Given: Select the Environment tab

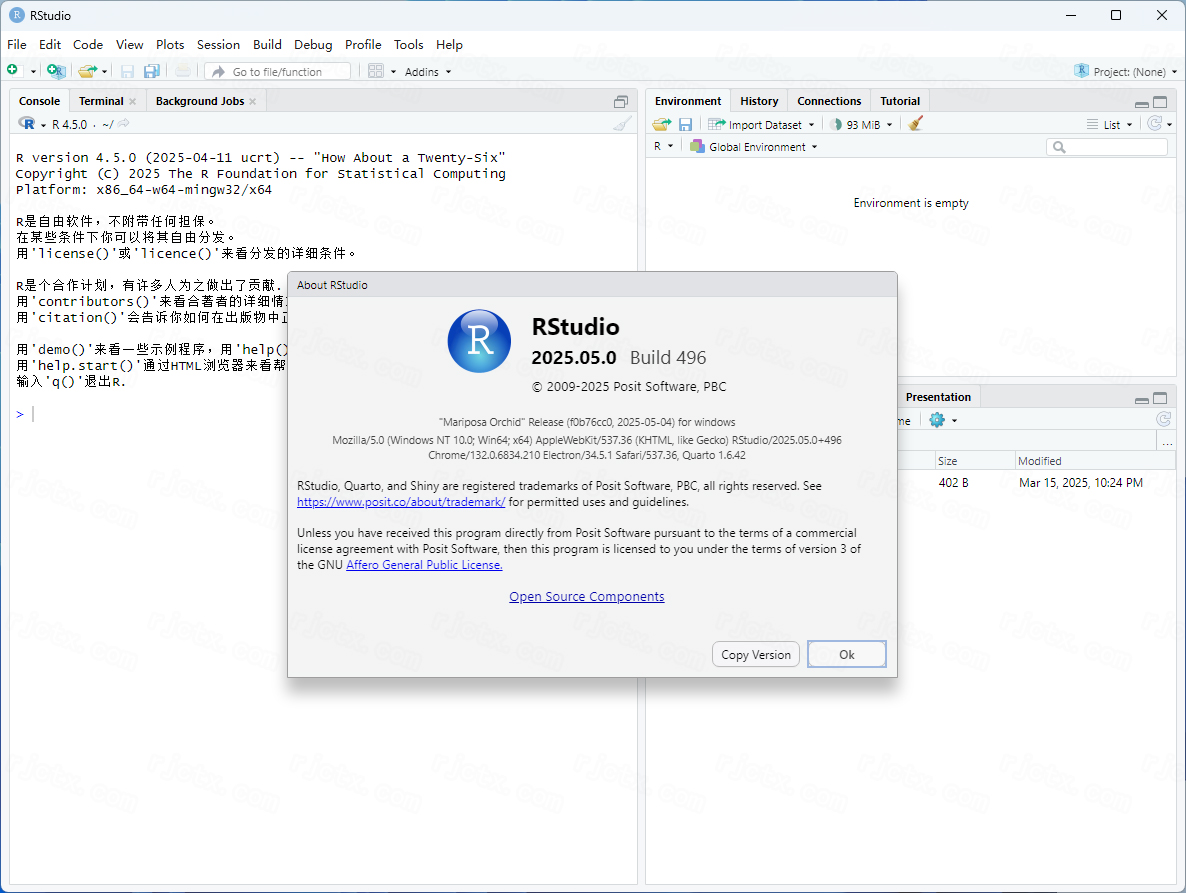Looking at the screenshot, I should [x=688, y=101].
